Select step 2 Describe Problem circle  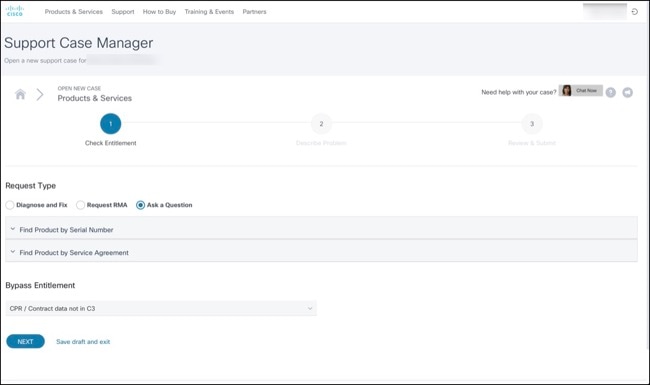coord(321,123)
